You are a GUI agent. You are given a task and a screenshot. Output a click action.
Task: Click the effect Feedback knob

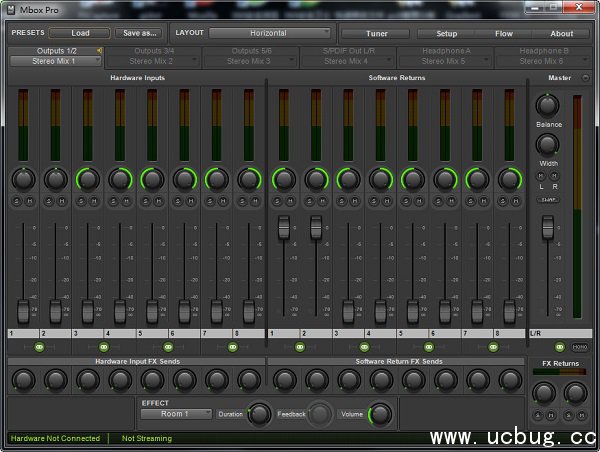coord(319,413)
